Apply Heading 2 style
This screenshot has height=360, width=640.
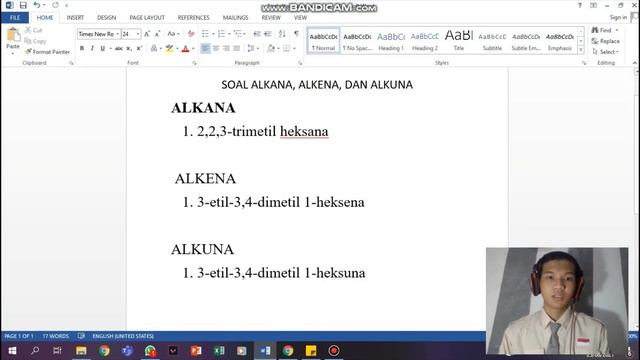(x=424, y=41)
